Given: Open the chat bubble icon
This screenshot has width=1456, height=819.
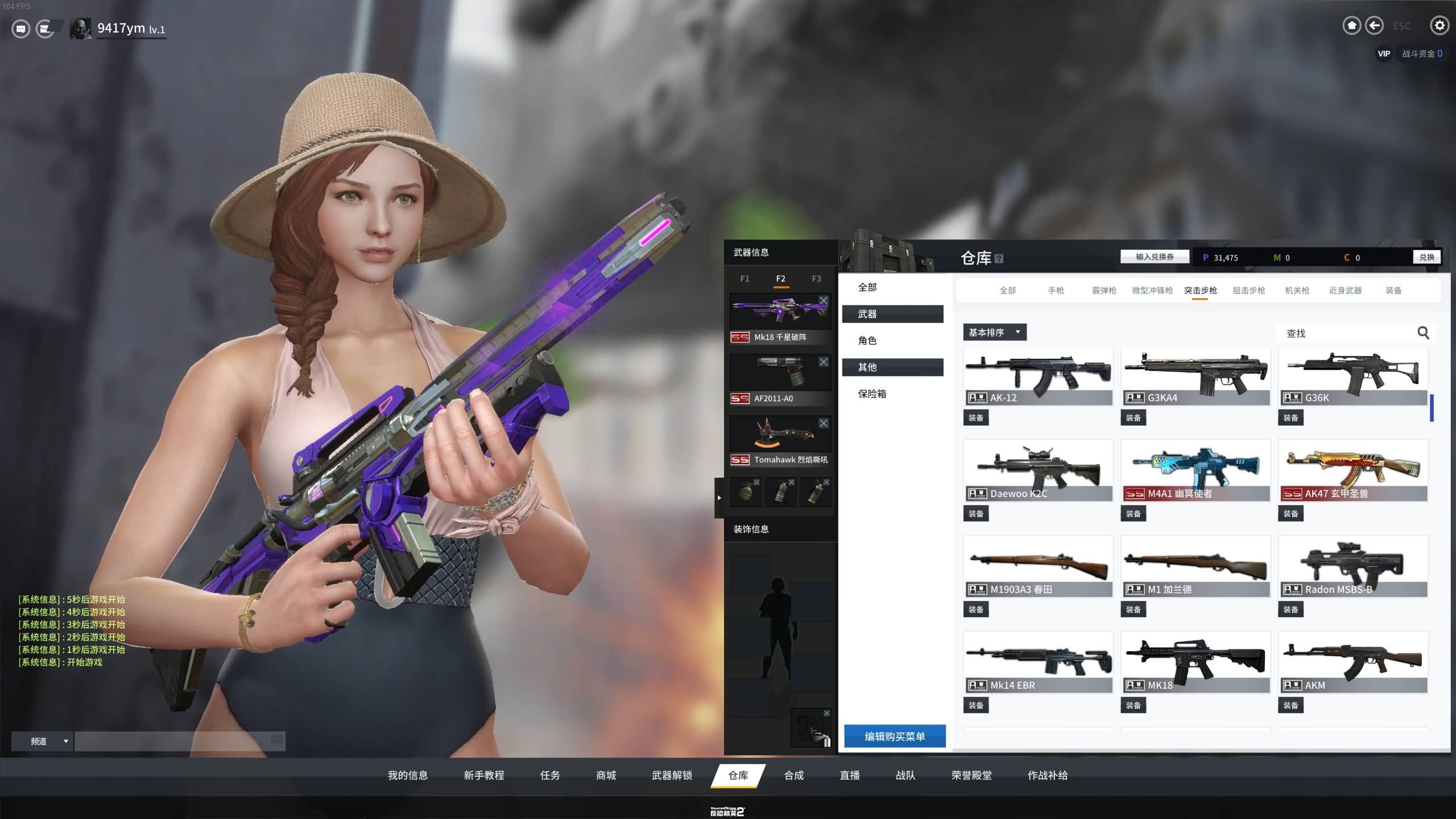Looking at the screenshot, I should [x=21, y=28].
